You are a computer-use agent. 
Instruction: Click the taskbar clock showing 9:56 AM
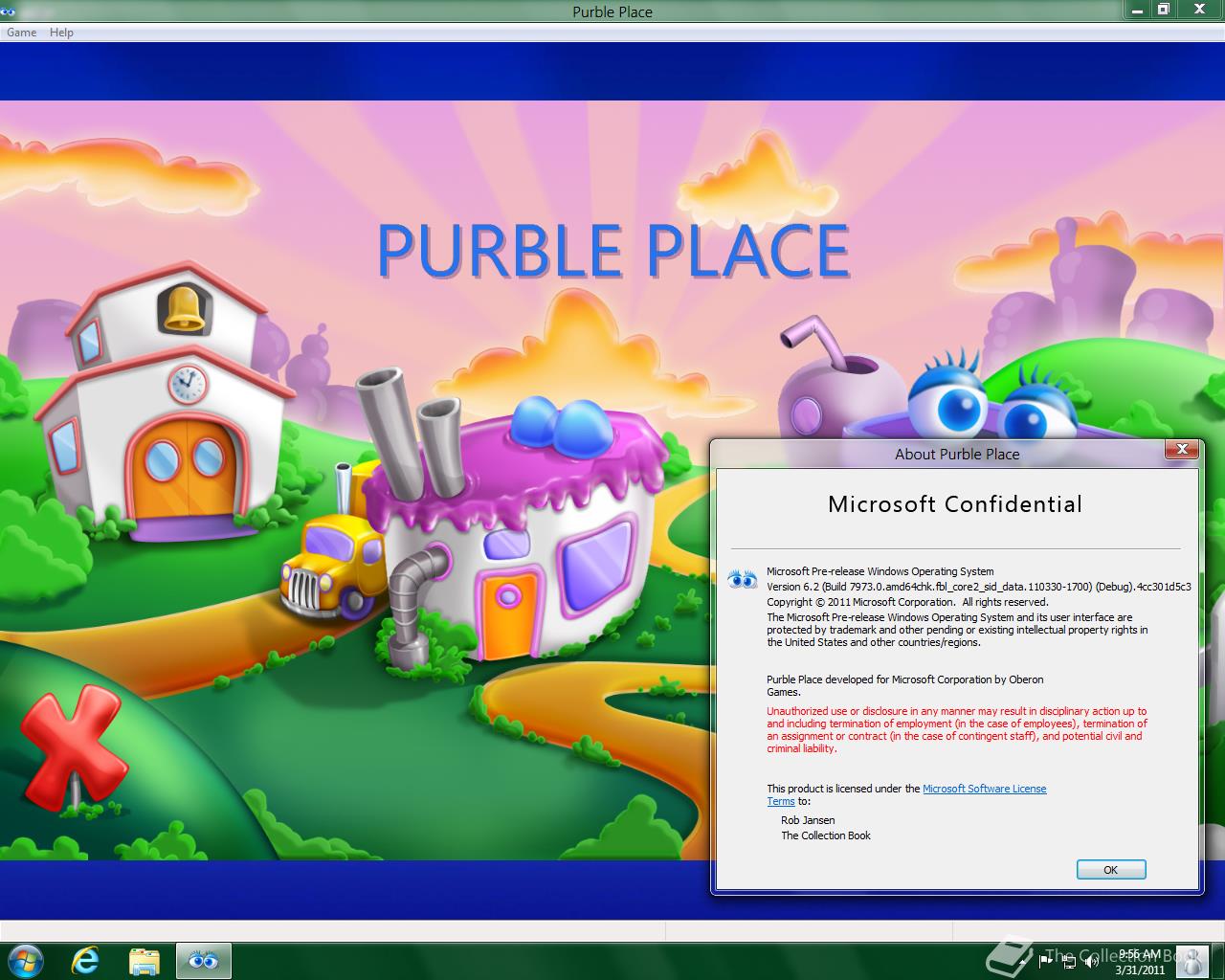[1140, 962]
